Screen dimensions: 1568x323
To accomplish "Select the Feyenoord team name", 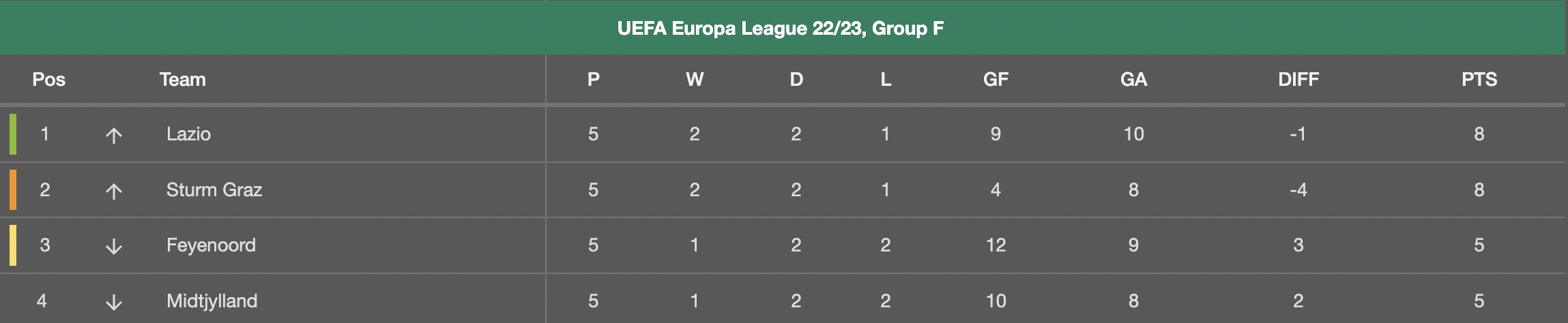I will pos(211,245).
